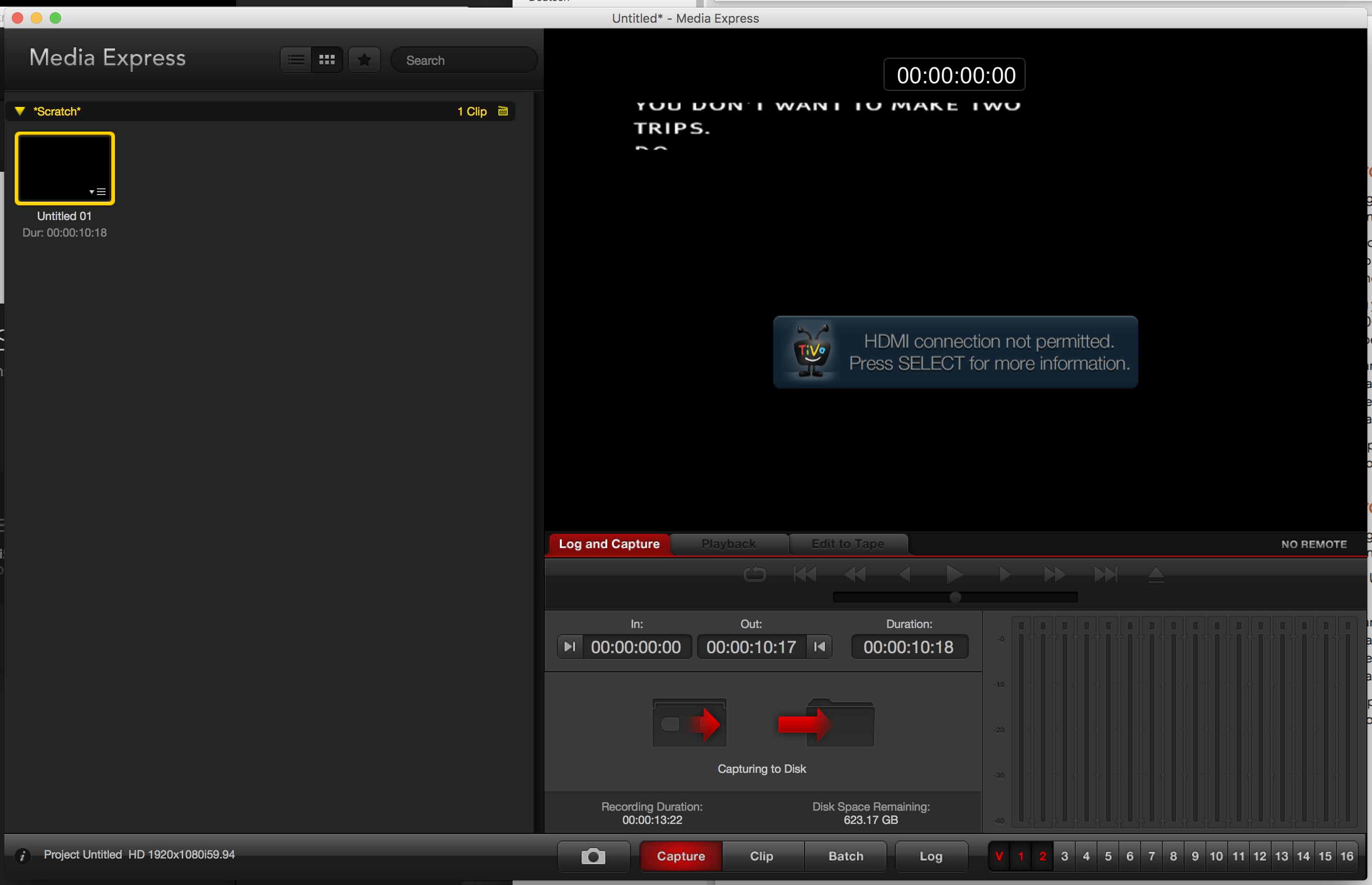
Task: Skip to next clip
Action: tap(1106, 574)
